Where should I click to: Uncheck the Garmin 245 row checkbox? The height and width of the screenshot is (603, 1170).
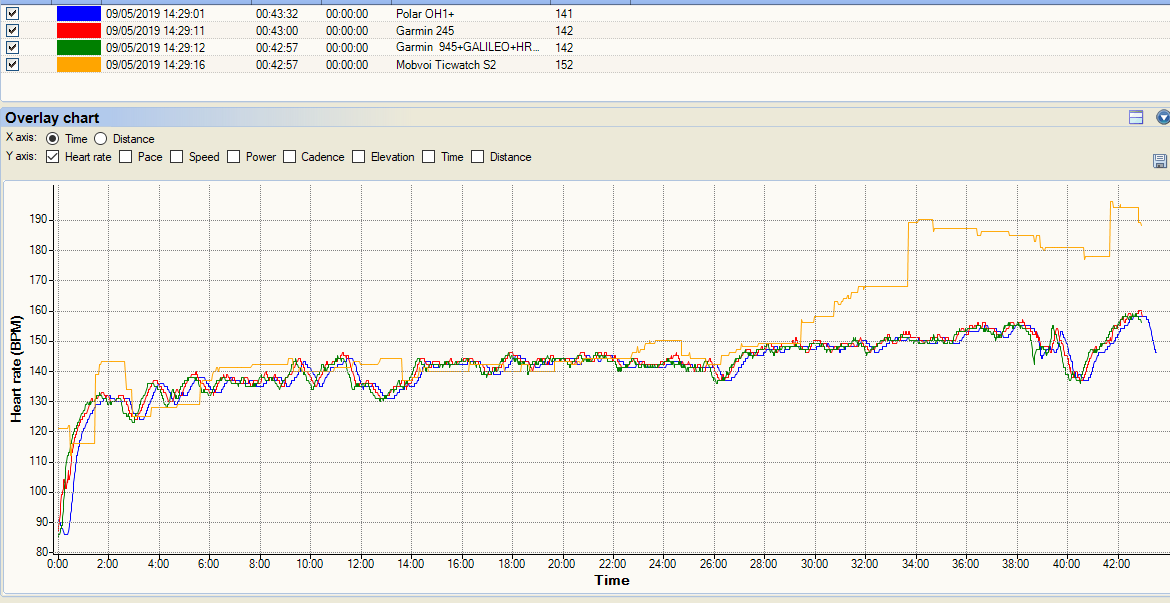pos(12,31)
